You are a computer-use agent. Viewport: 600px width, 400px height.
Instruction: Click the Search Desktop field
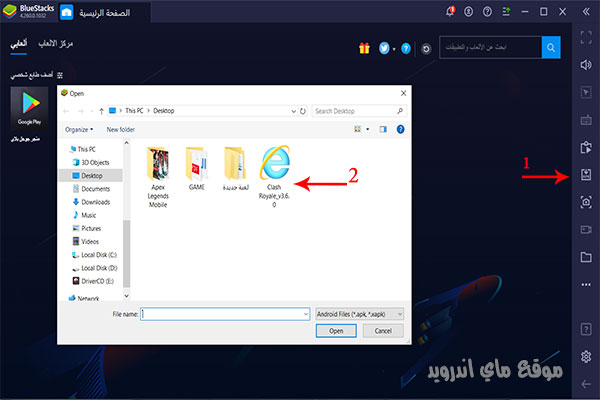click(359, 111)
